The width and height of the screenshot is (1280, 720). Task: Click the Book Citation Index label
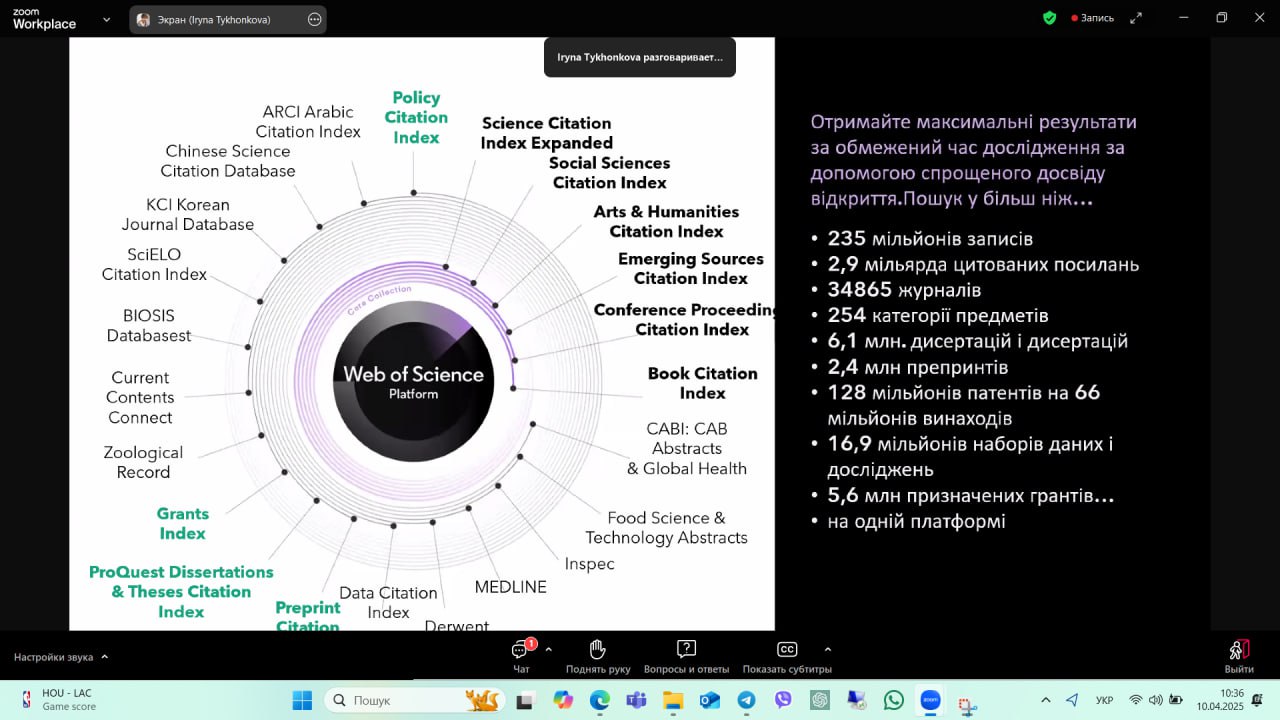703,383
